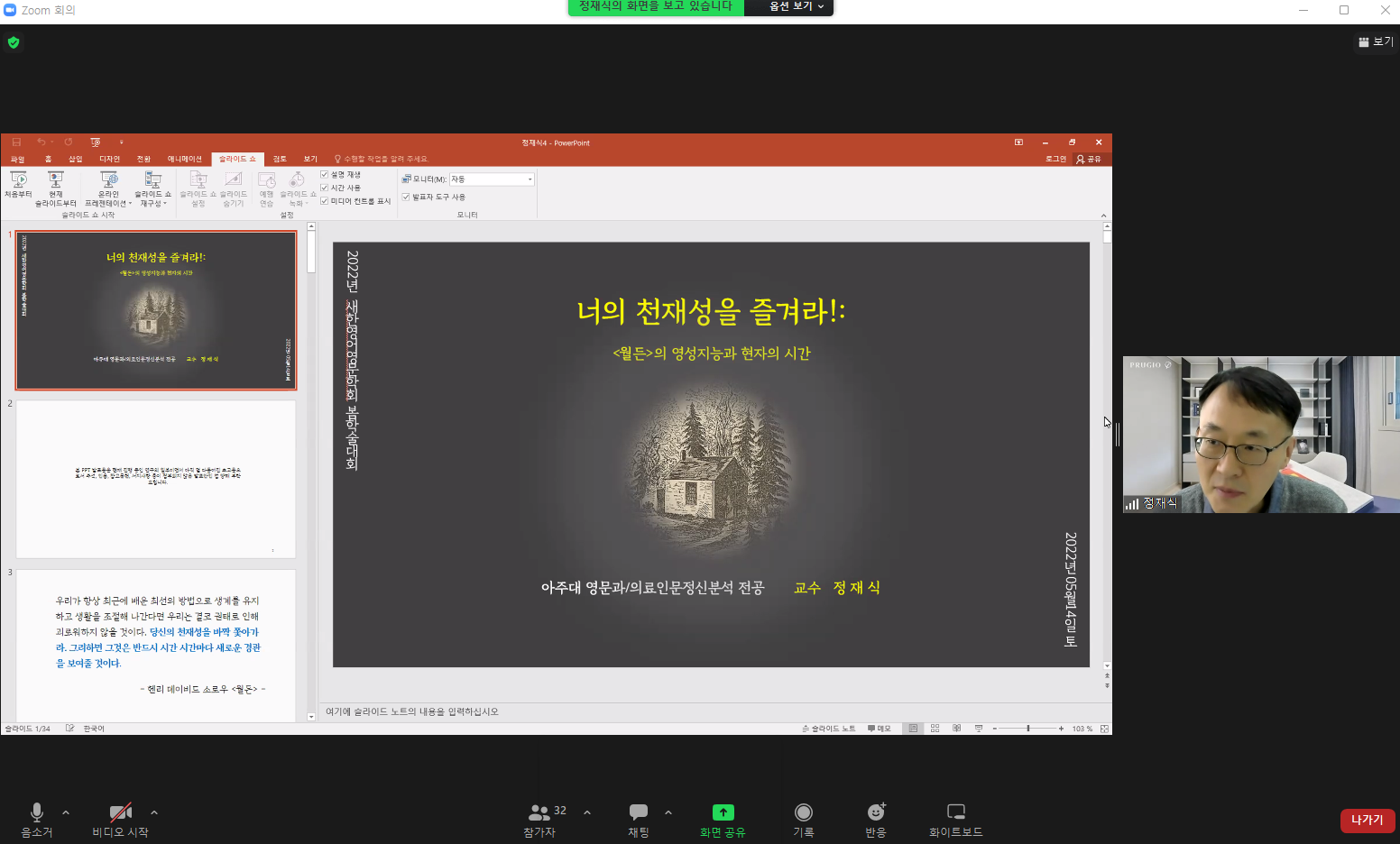Click the green share screen icon
The height and width of the screenshot is (844, 1400).
click(x=723, y=812)
